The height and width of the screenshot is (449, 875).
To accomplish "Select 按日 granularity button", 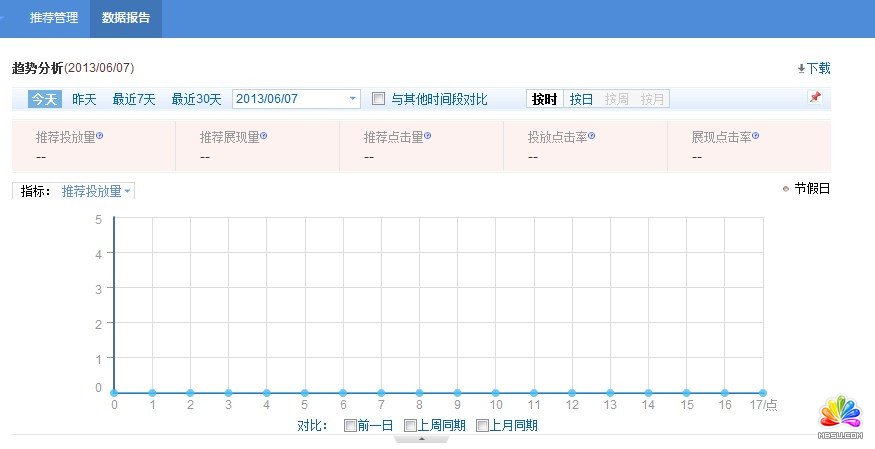I will click(x=581, y=99).
